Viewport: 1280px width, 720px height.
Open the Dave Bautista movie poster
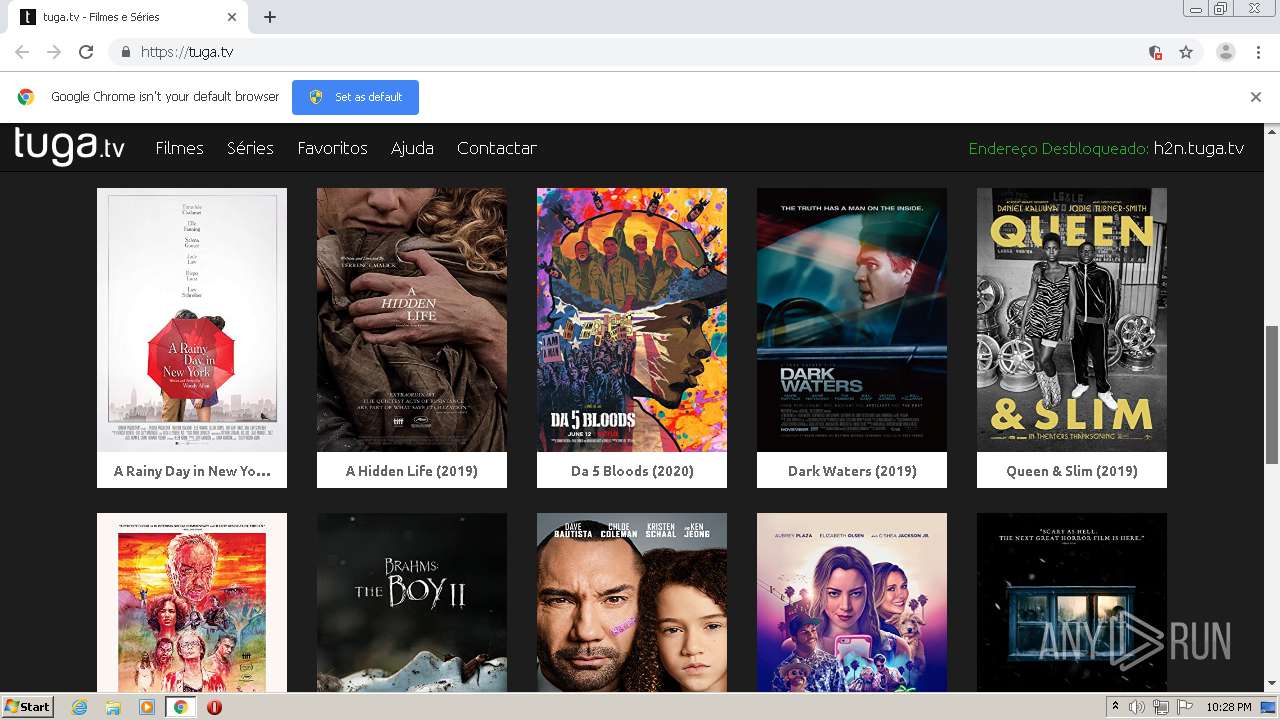pyautogui.click(x=632, y=603)
